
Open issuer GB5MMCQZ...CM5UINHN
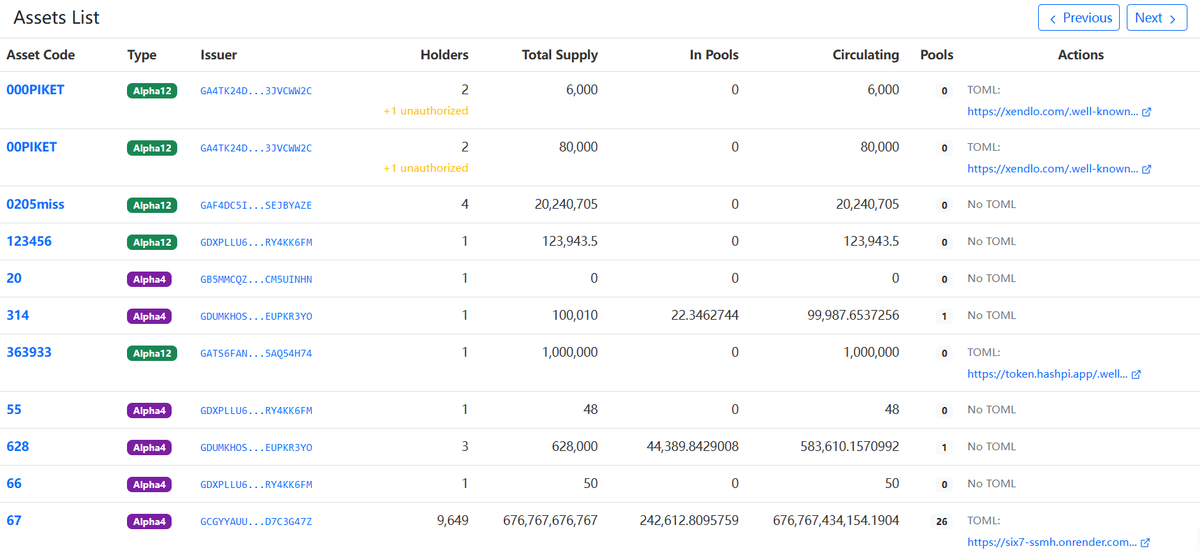pyautogui.click(x=256, y=279)
